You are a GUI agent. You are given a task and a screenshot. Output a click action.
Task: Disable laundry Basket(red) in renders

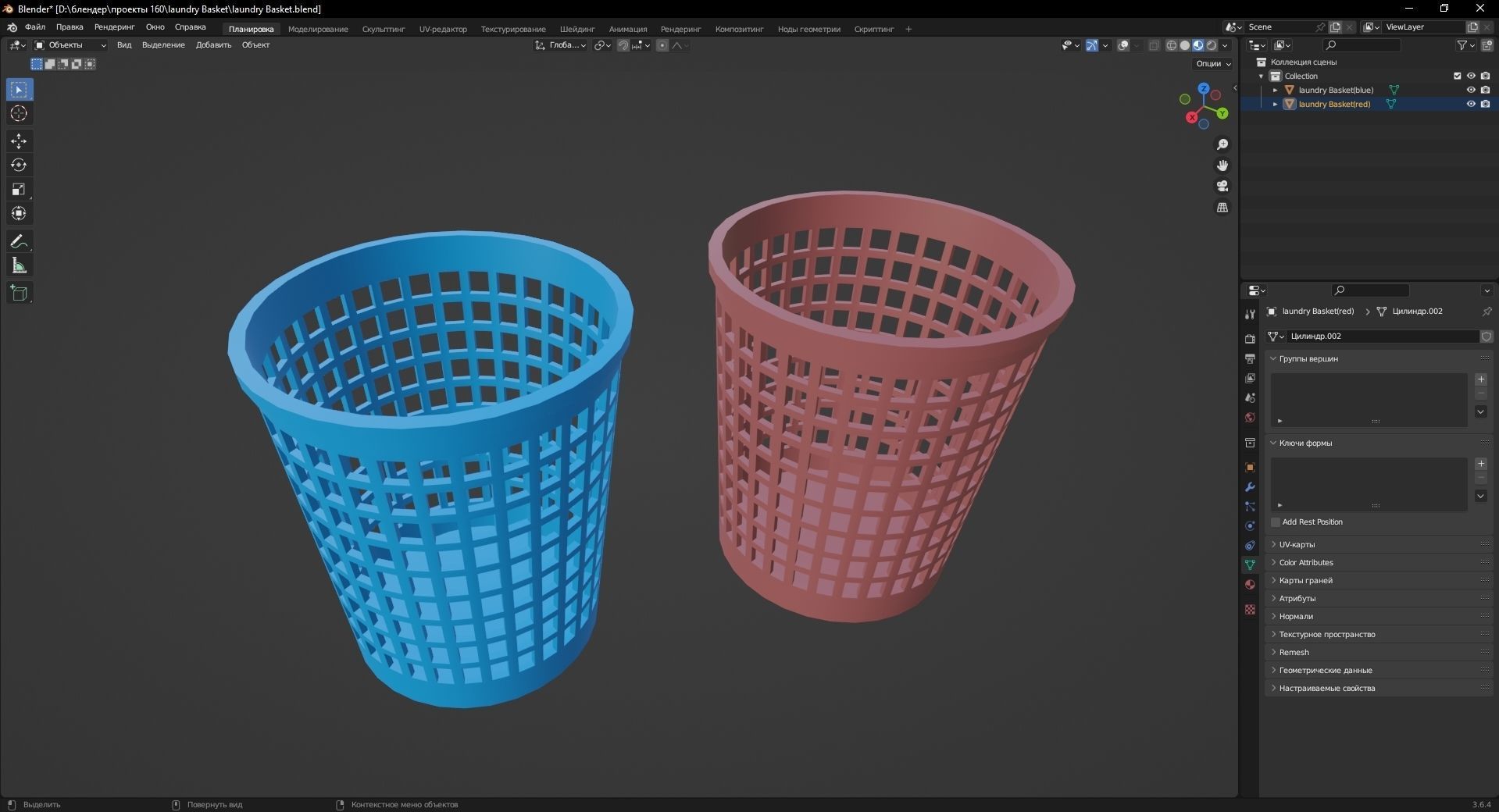[x=1485, y=104]
